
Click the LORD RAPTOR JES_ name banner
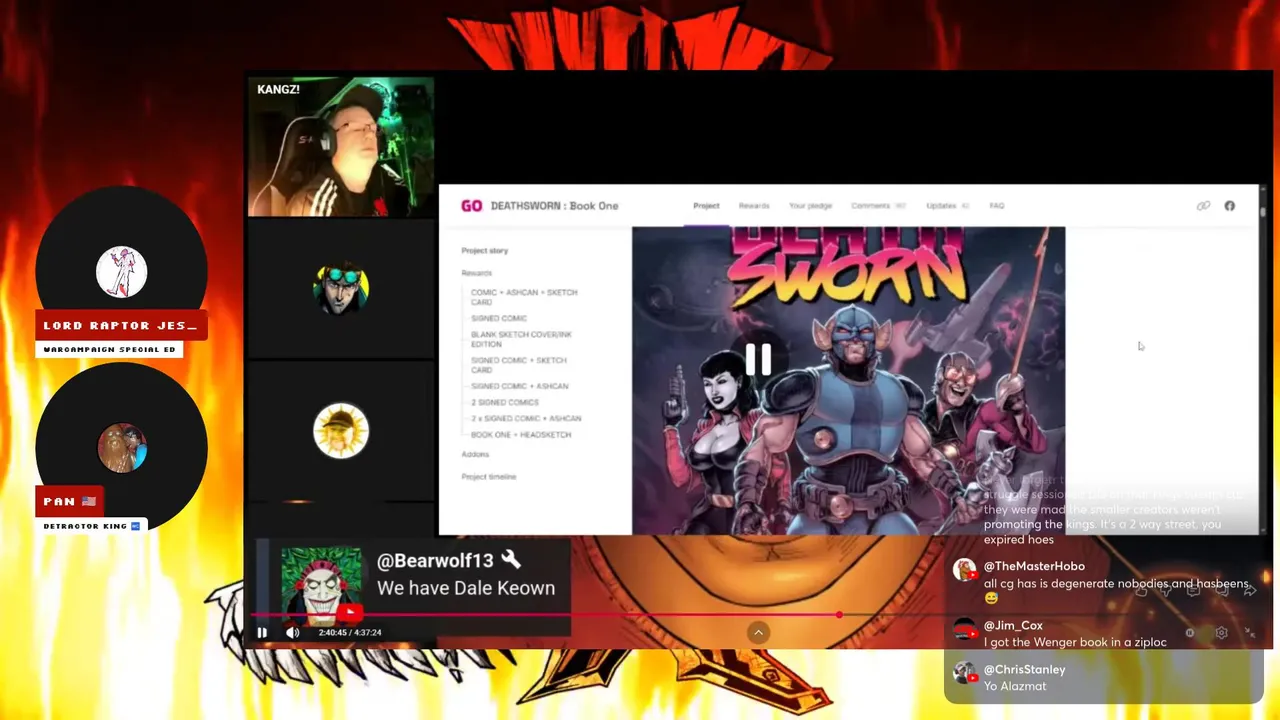[121, 325]
